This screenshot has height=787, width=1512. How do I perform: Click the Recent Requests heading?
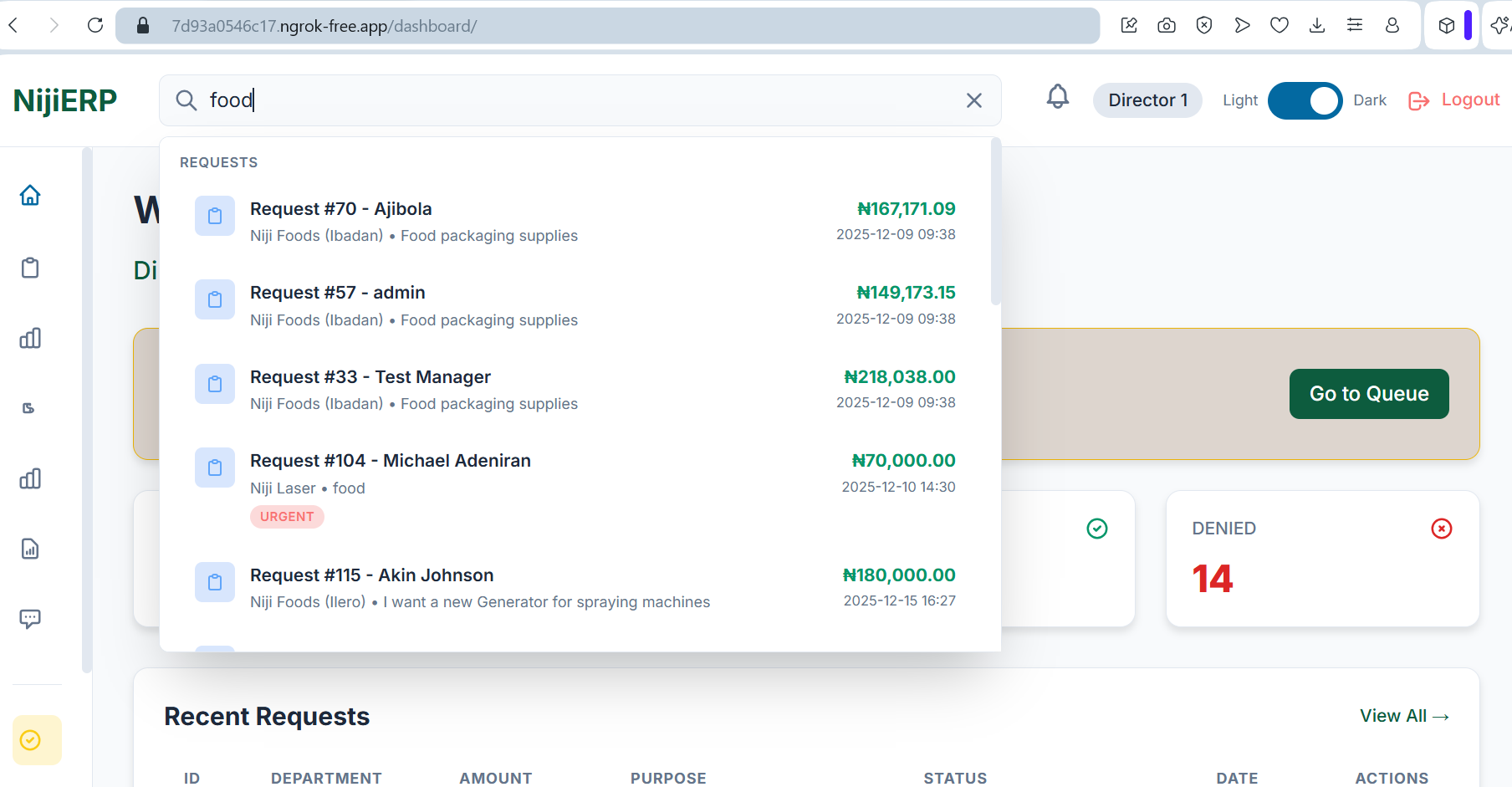(x=267, y=717)
